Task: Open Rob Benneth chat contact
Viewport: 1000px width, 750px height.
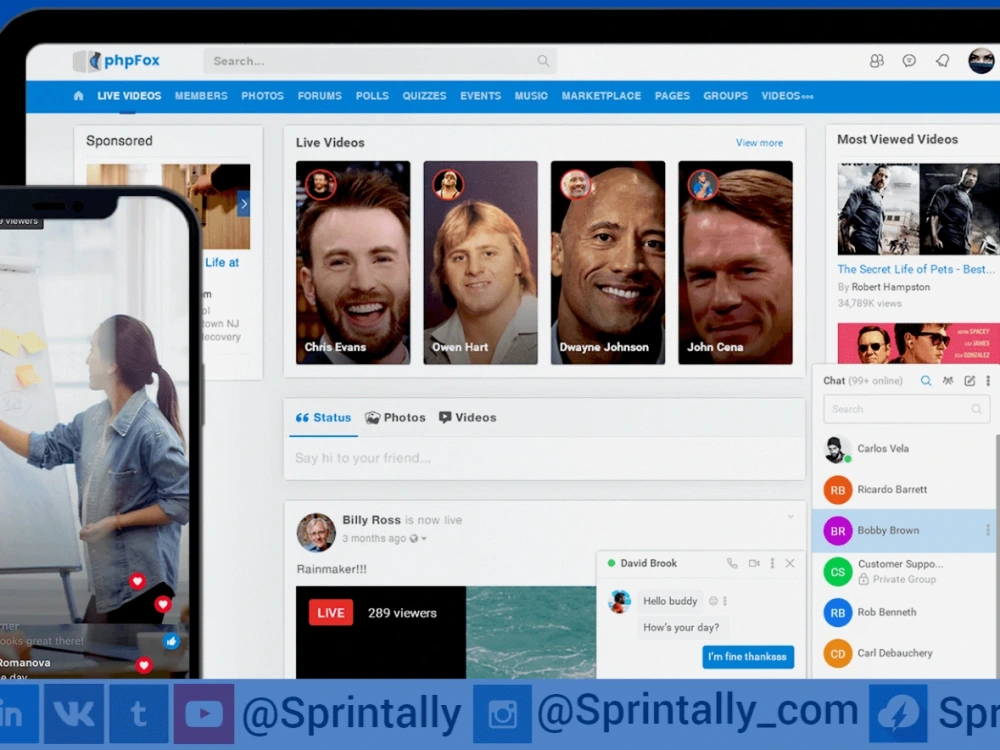Action: 906,612
